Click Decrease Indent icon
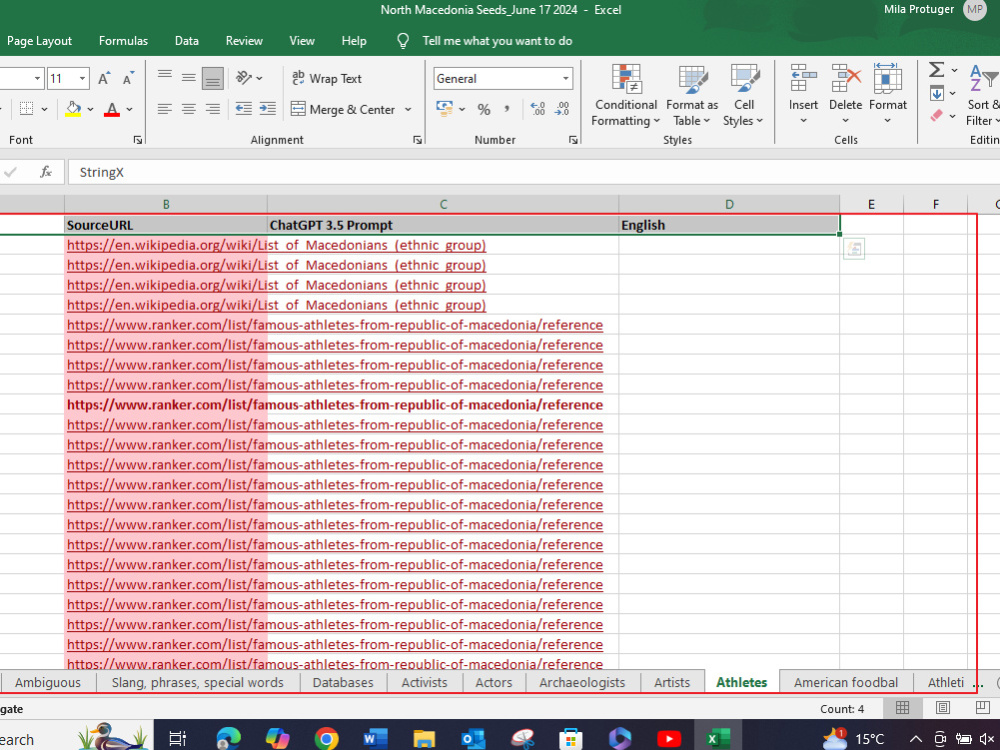Viewport: 1000px width, 750px height. click(x=244, y=109)
